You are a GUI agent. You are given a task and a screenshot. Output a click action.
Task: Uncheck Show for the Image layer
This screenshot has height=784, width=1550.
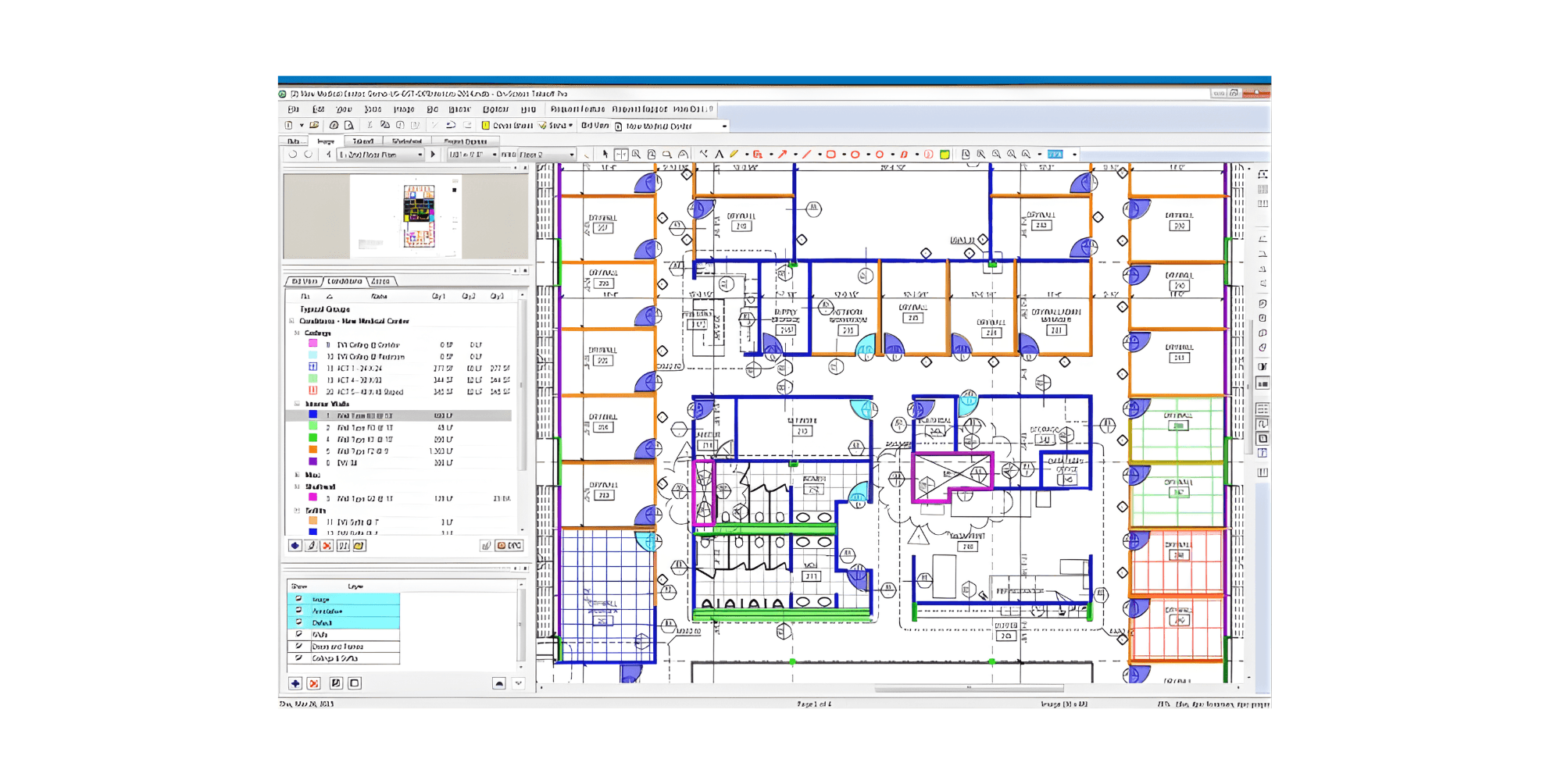click(x=298, y=600)
